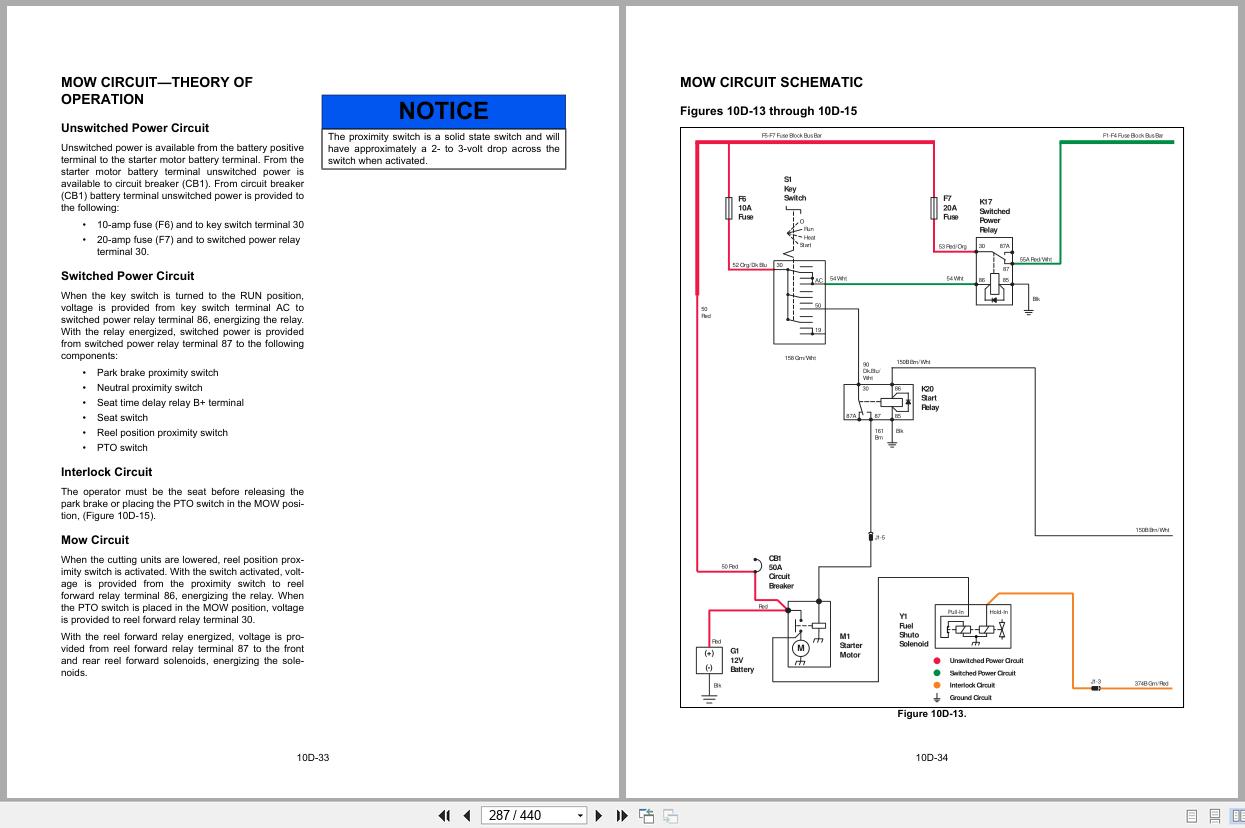Image resolution: width=1245 pixels, height=828 pixels.
Task: Click the NOTICE banner heading
Action: pyautogui.click(x=443, y=111)
